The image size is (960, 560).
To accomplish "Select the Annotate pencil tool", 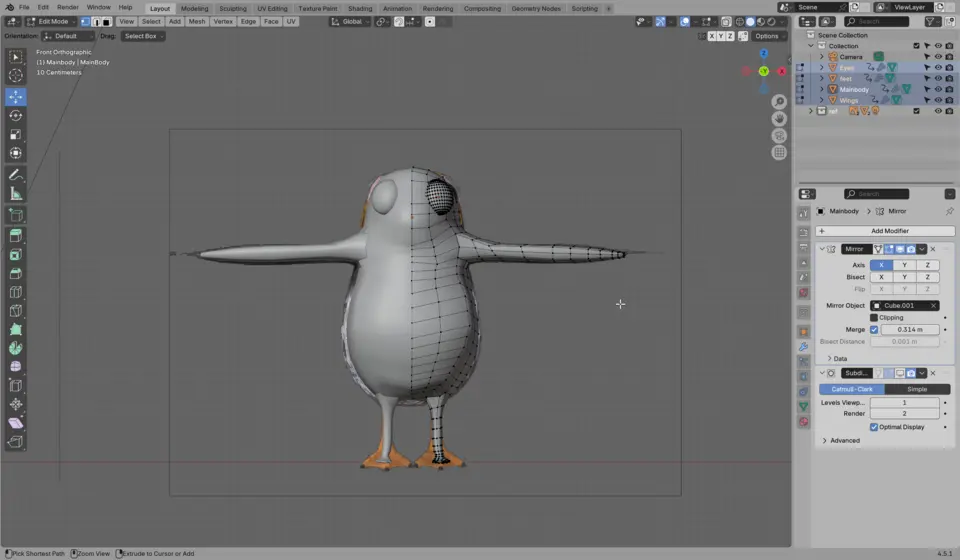I will click(x=15, y=175).
